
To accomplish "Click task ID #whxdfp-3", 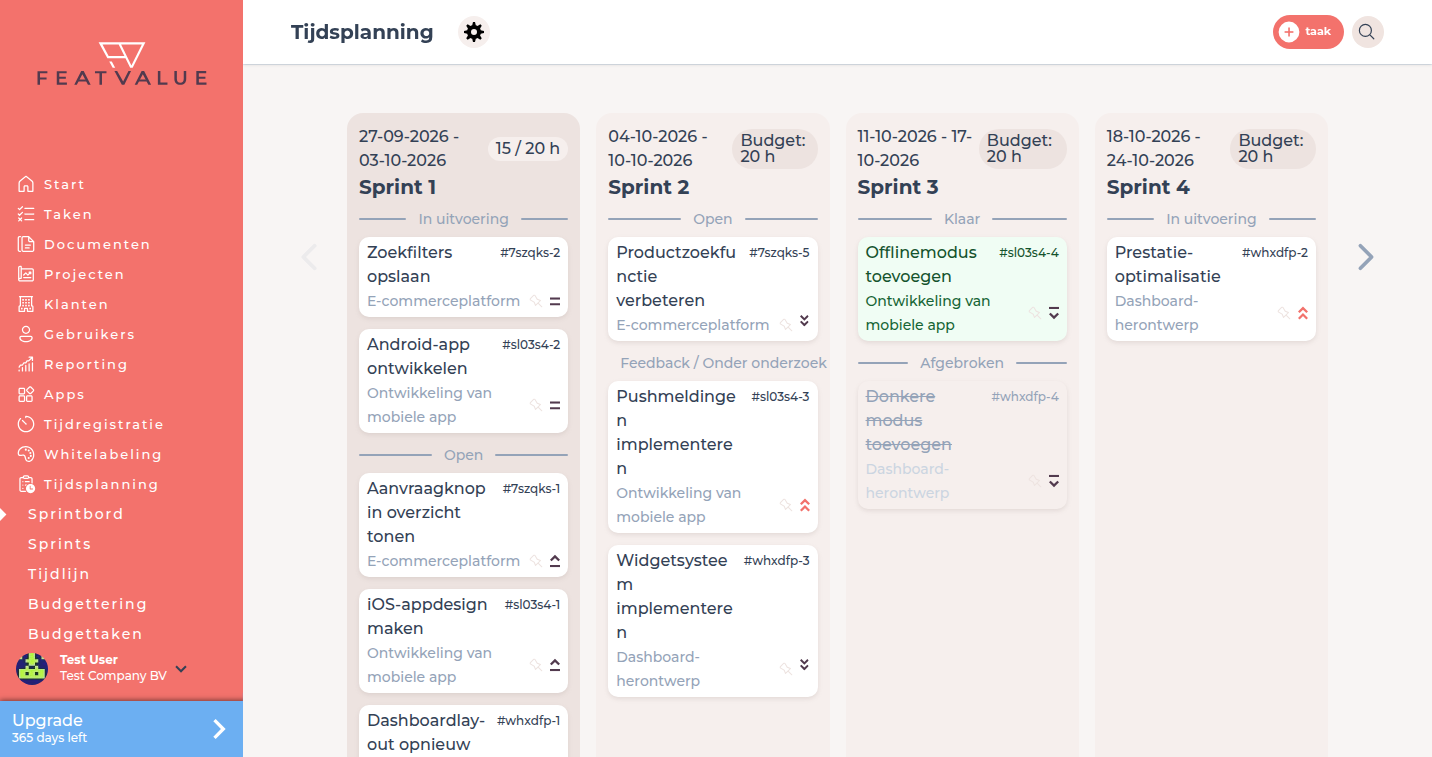I will coord(777,561).
